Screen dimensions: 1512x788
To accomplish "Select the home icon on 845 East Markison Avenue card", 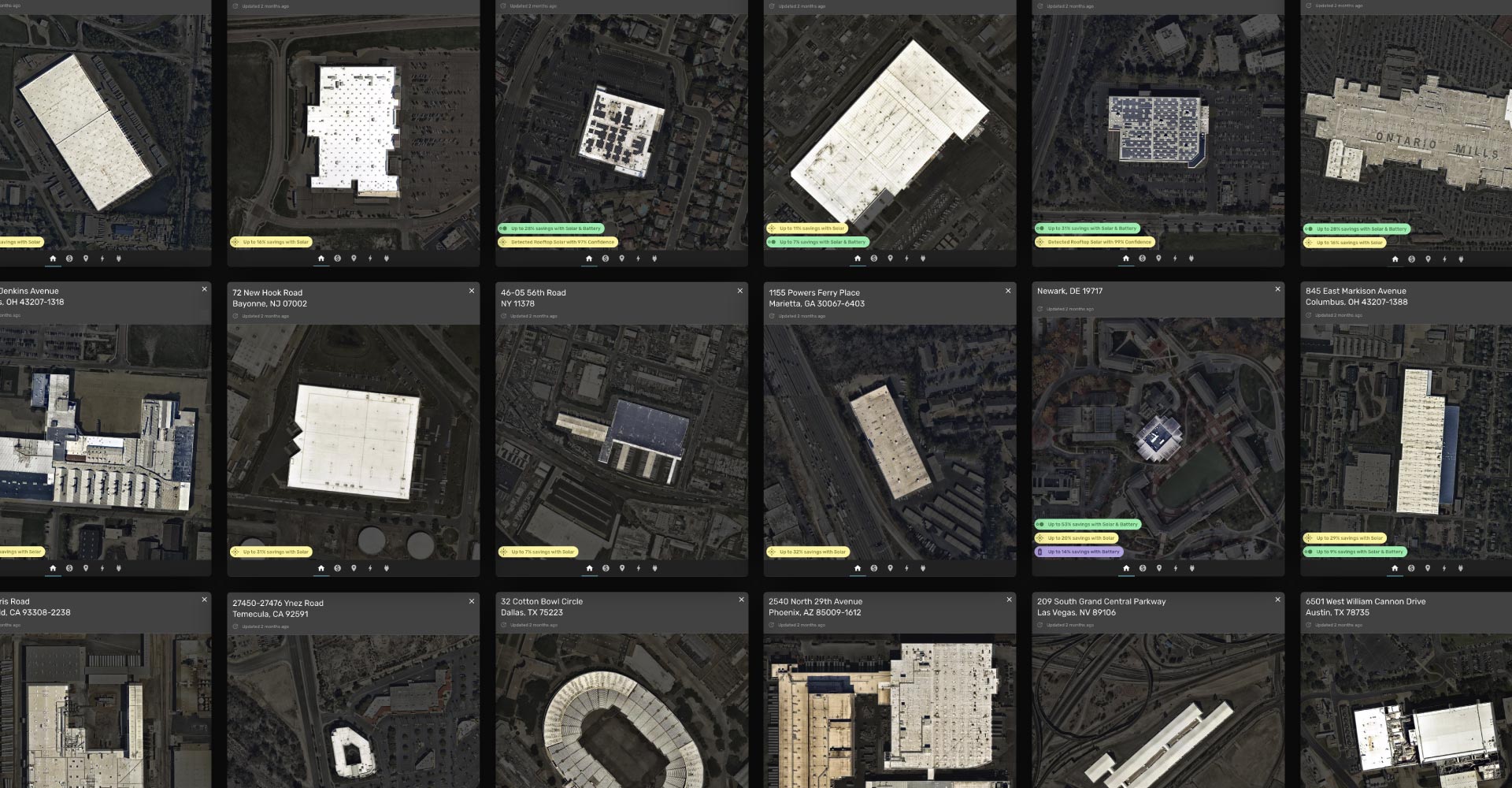I will click(x=1395, y=568).
